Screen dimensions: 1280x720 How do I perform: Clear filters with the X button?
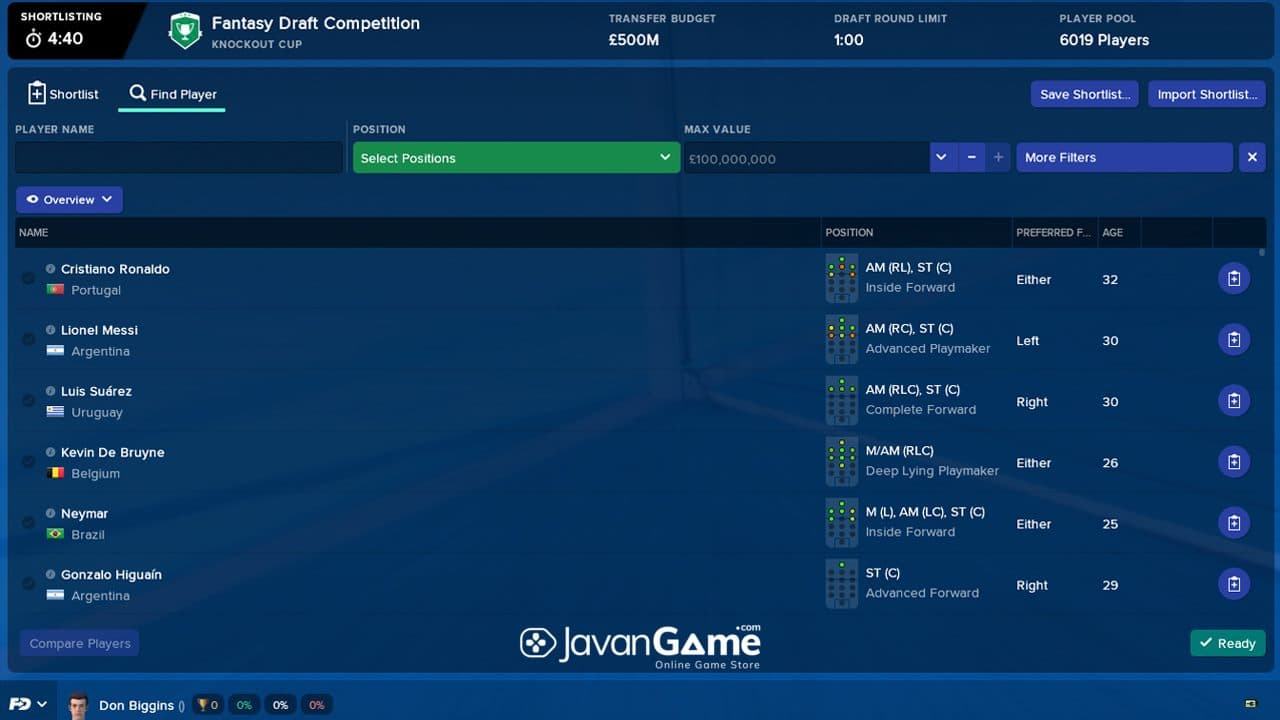pos(1252,158)
